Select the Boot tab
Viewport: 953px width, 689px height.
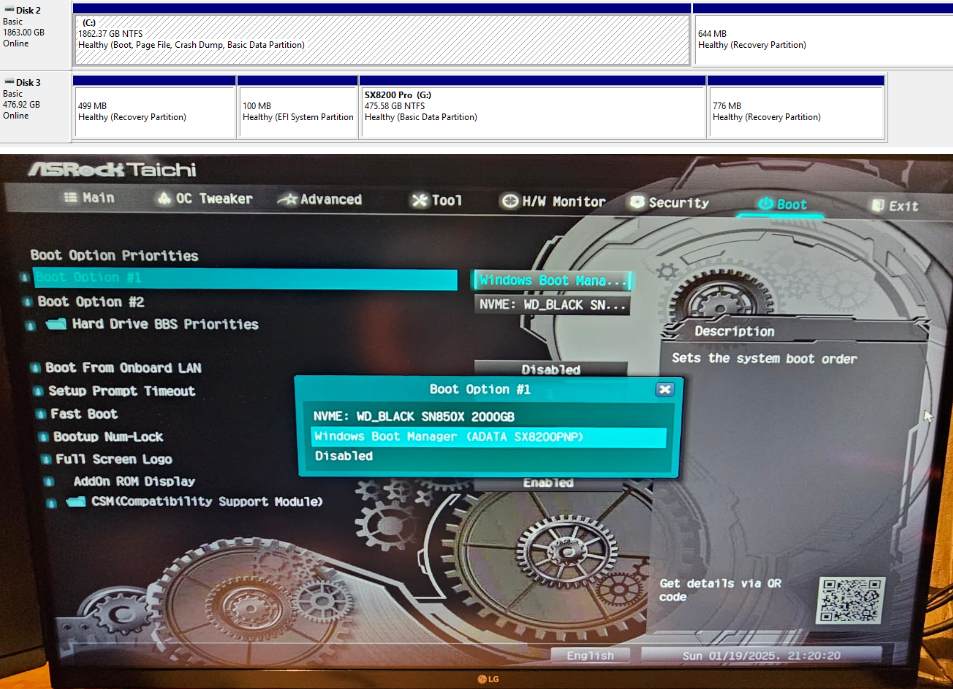tap(783, 204)
